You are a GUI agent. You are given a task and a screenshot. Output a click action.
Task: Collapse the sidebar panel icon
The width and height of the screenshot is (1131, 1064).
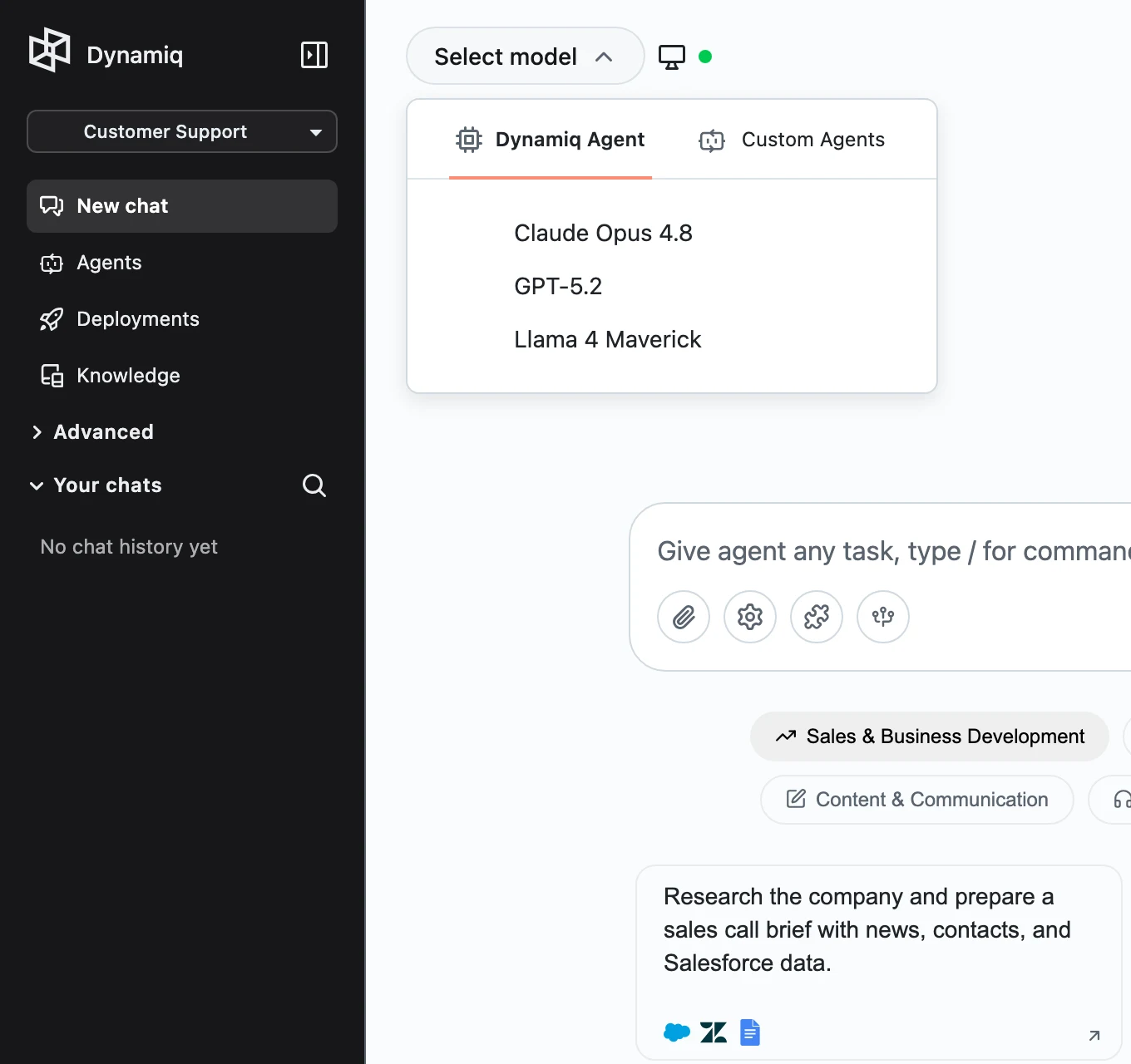[314, 55]
